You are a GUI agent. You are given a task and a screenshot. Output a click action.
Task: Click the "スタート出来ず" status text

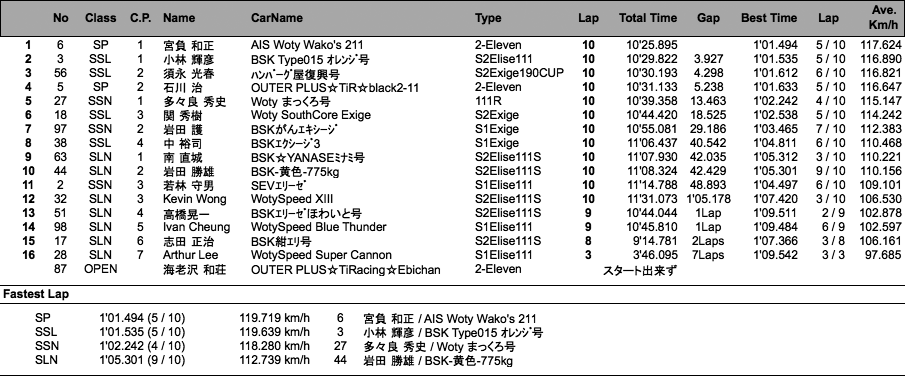pos(640,270)
